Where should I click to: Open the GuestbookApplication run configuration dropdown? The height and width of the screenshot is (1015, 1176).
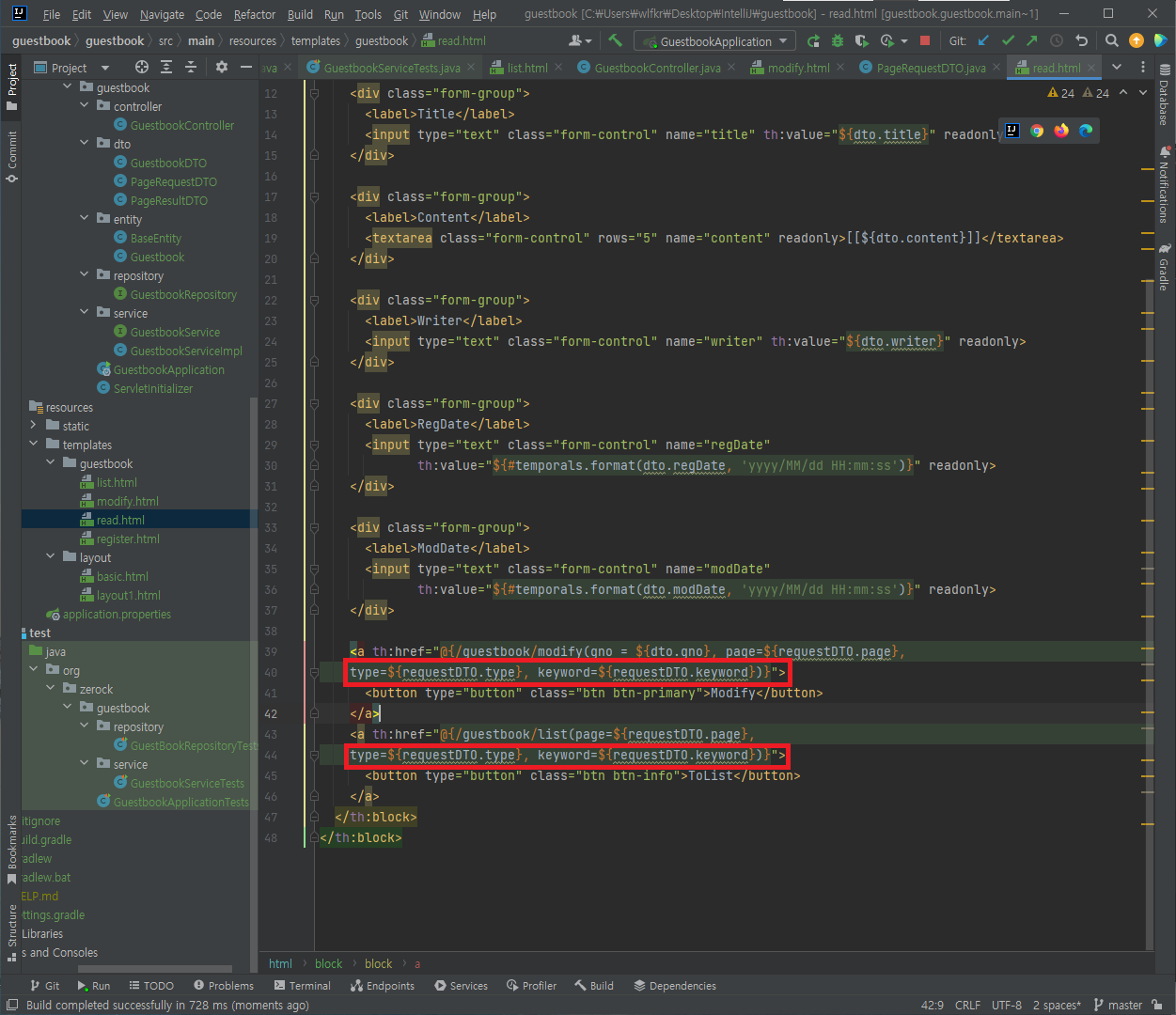tap(715, 41)
